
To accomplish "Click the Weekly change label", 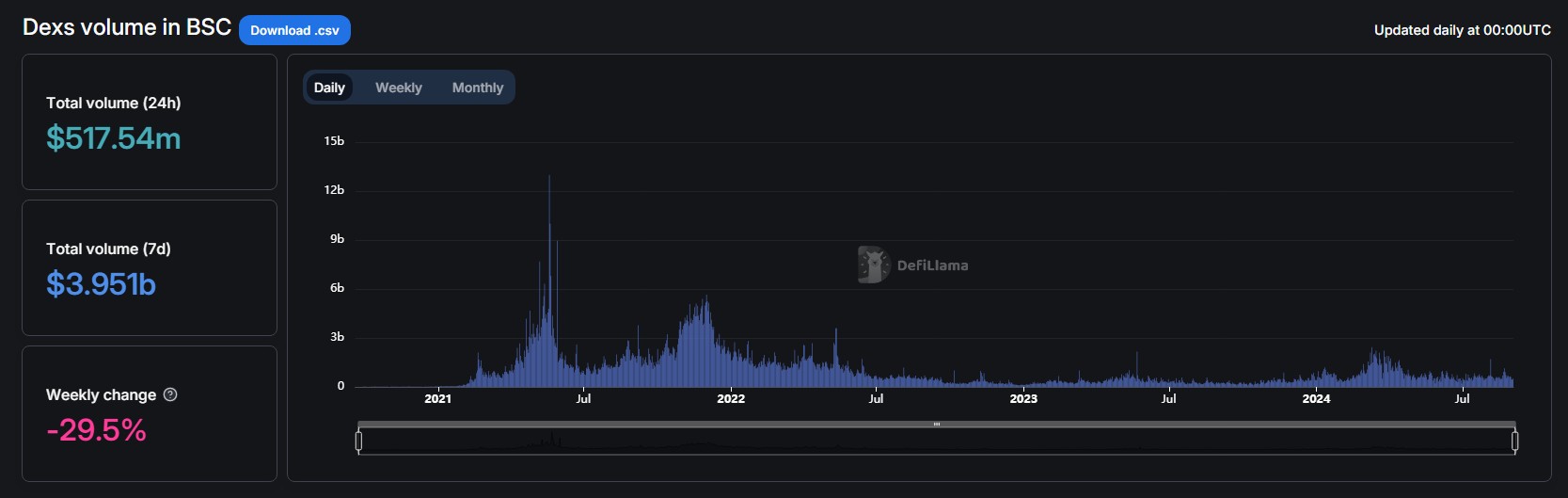I will pos(101,394).
